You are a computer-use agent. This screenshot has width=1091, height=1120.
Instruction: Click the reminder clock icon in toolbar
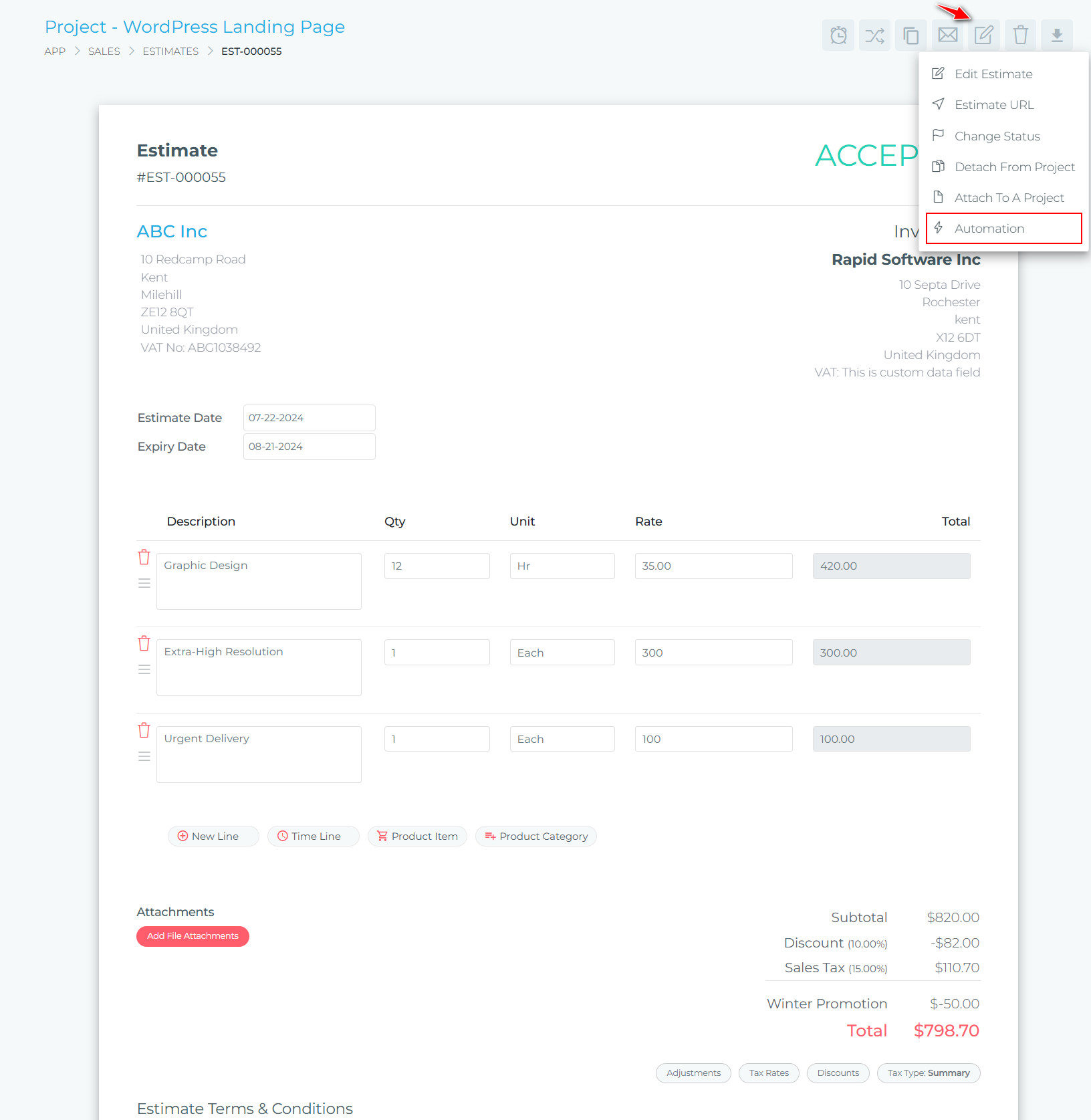[x=838, y=35]
